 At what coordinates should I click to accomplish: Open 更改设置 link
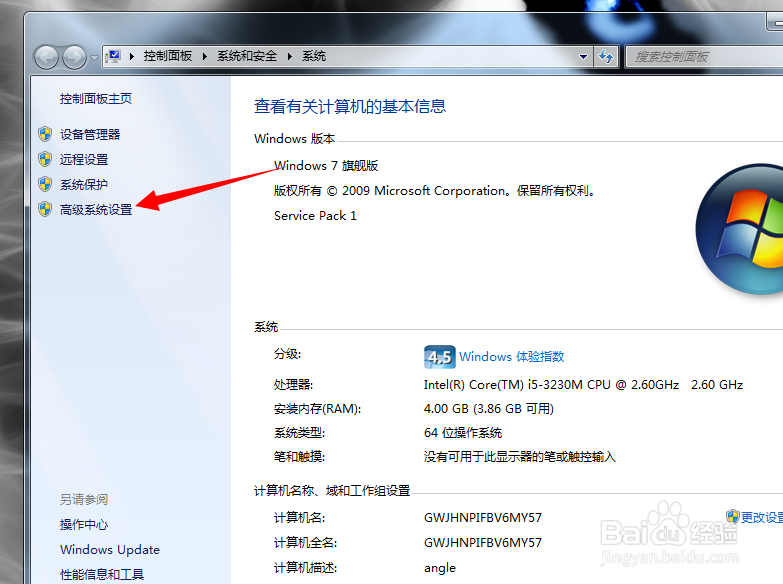[x=762, y=517]
